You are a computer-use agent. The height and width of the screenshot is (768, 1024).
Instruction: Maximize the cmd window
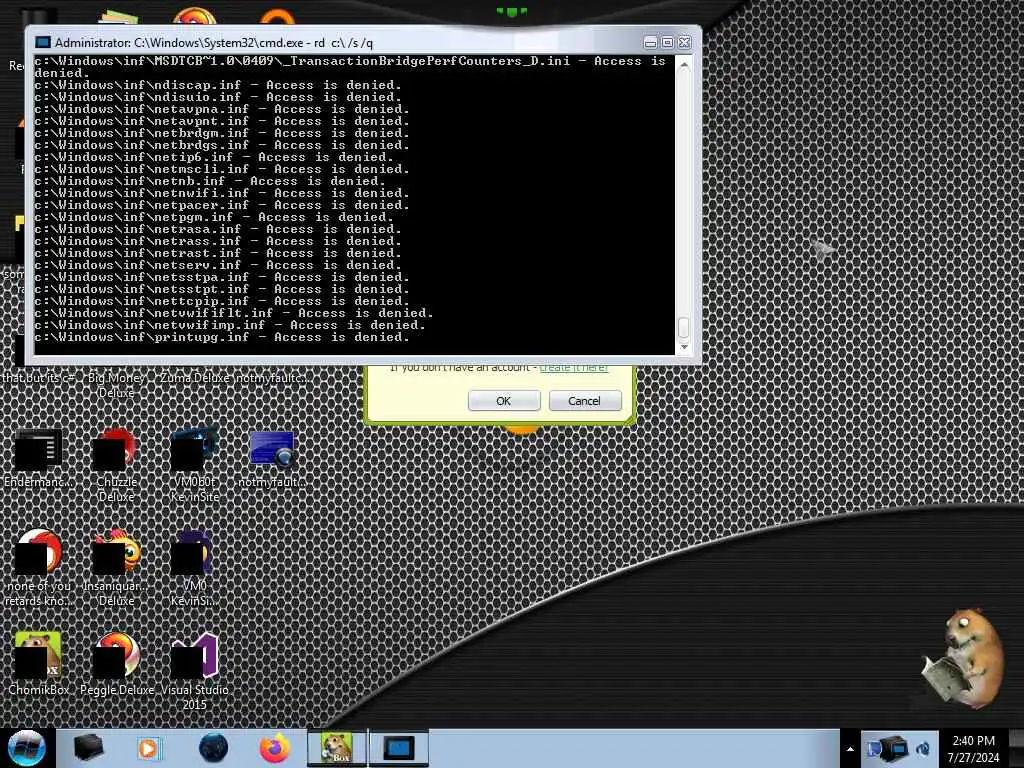point(667,42)
